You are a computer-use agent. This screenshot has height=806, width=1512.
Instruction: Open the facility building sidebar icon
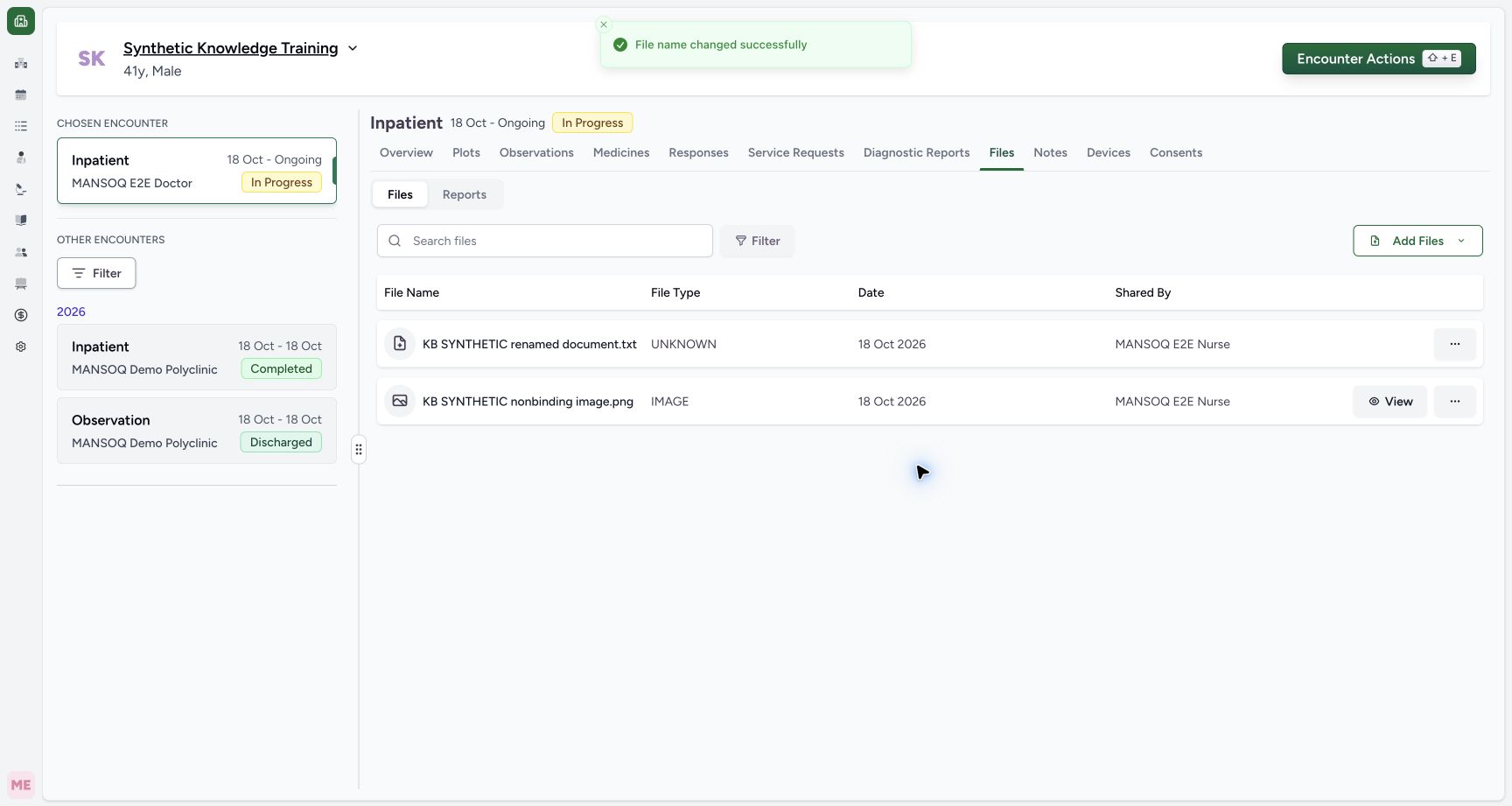click(21, 63)
